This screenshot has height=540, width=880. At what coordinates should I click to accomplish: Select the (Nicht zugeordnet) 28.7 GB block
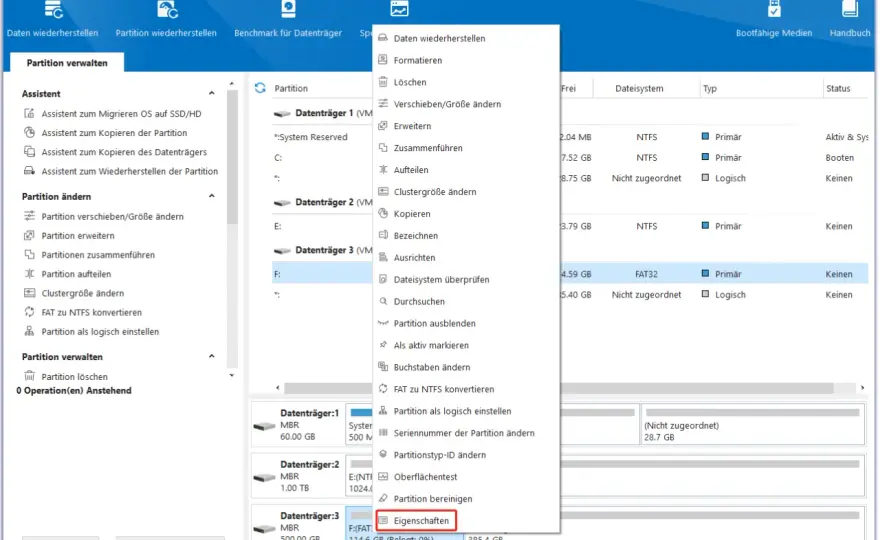coord(752,424)
